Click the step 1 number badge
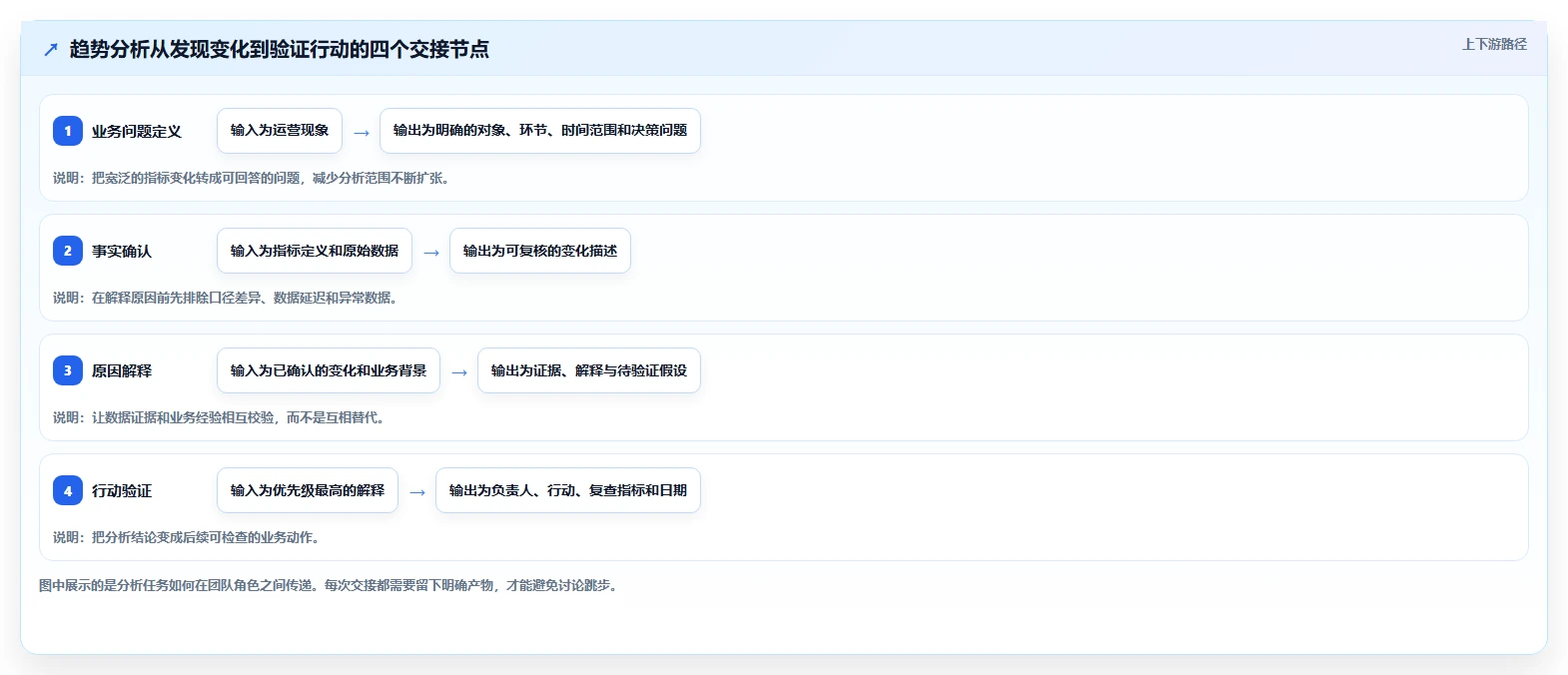Screen dimensions: 1568x675 [68, 131]
